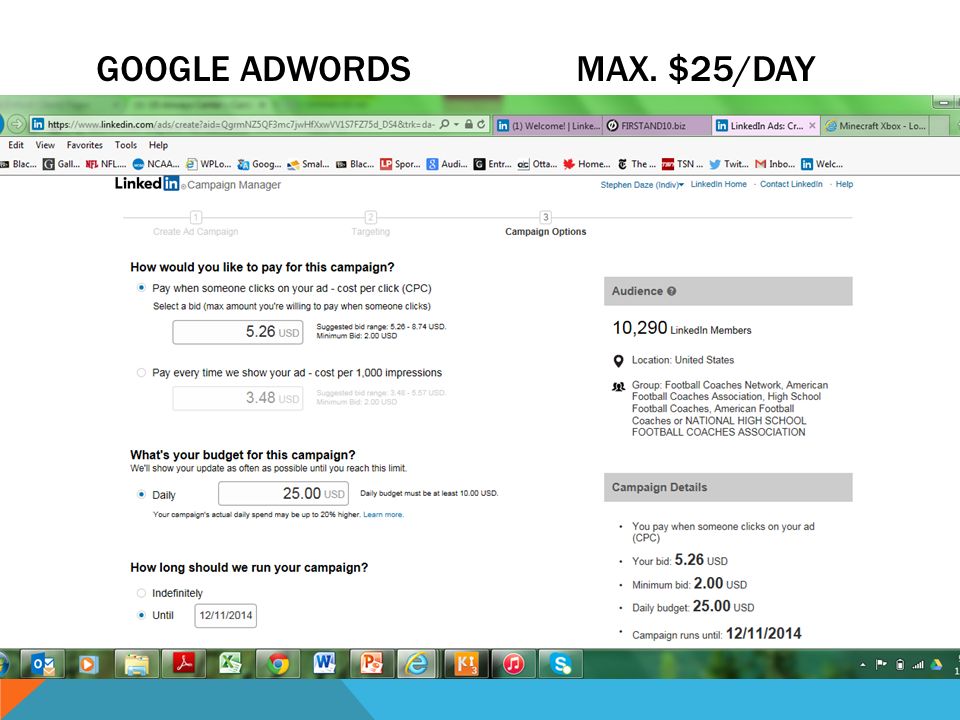Close the LinkedIn Ads tab
The width and height of the screenshot is (960, 720).
click(812, 126)
